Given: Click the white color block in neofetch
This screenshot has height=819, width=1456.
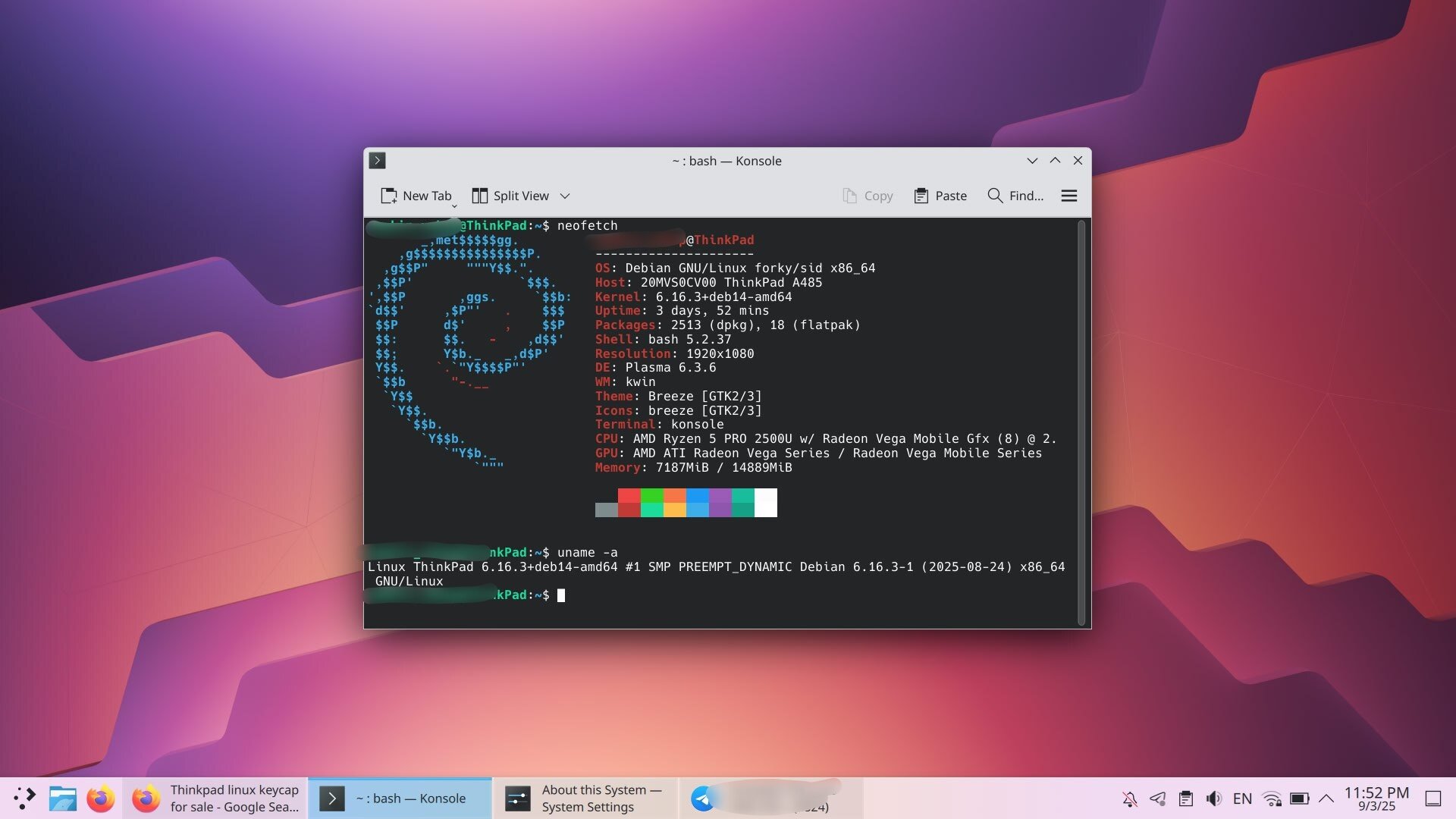Looking at the screenshot, I should point(766,503).
